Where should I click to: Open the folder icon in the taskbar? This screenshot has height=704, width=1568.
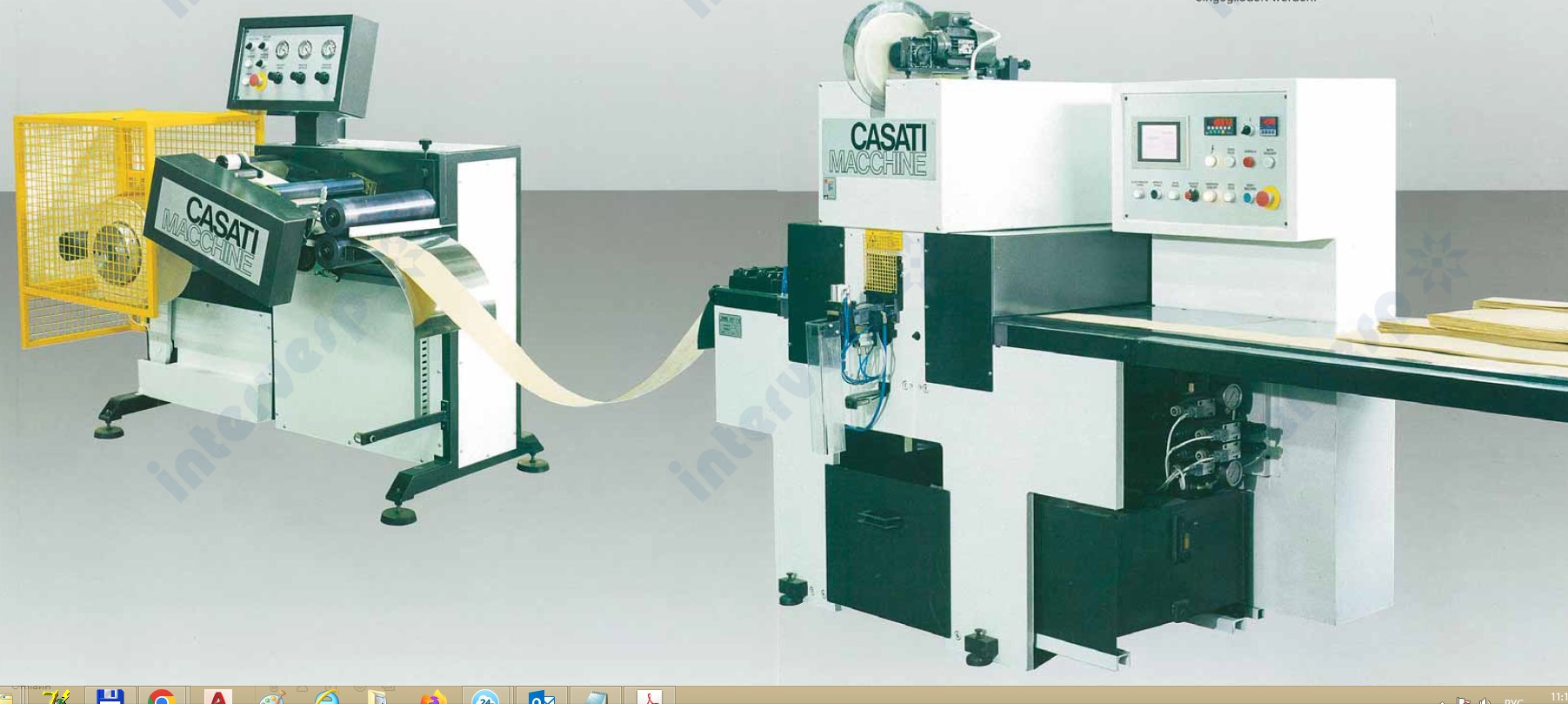coord(377,696)
